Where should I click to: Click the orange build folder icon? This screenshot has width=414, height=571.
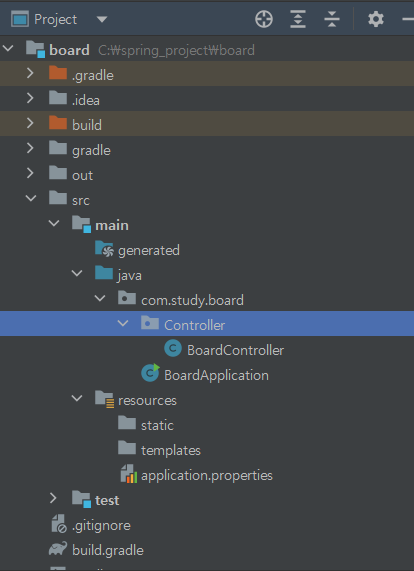point(58,123)
